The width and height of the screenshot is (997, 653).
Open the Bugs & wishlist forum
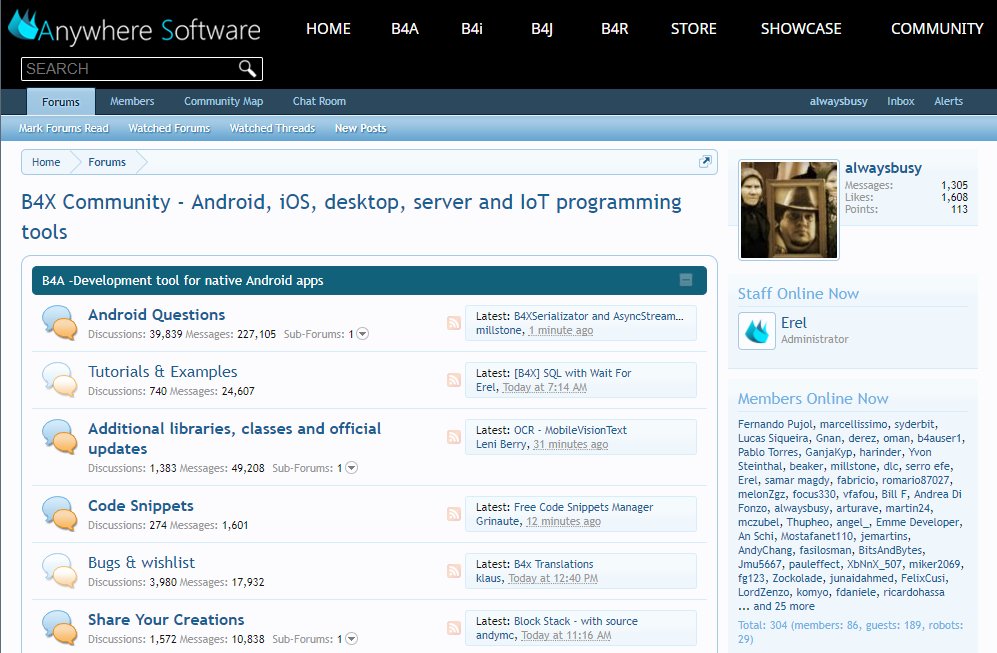[141, 563]
